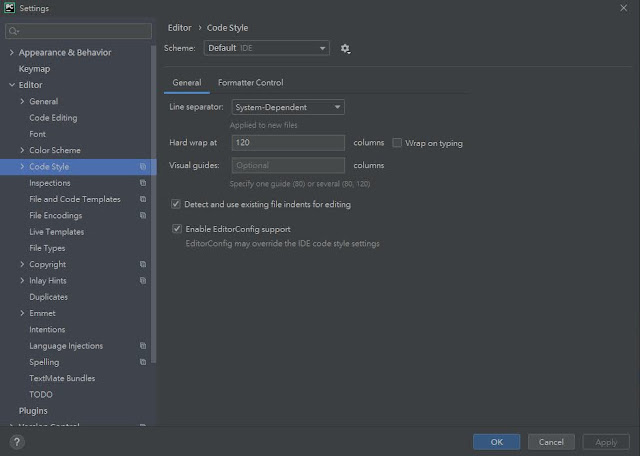Click the copy icon beside Code Style

(143, 167)
